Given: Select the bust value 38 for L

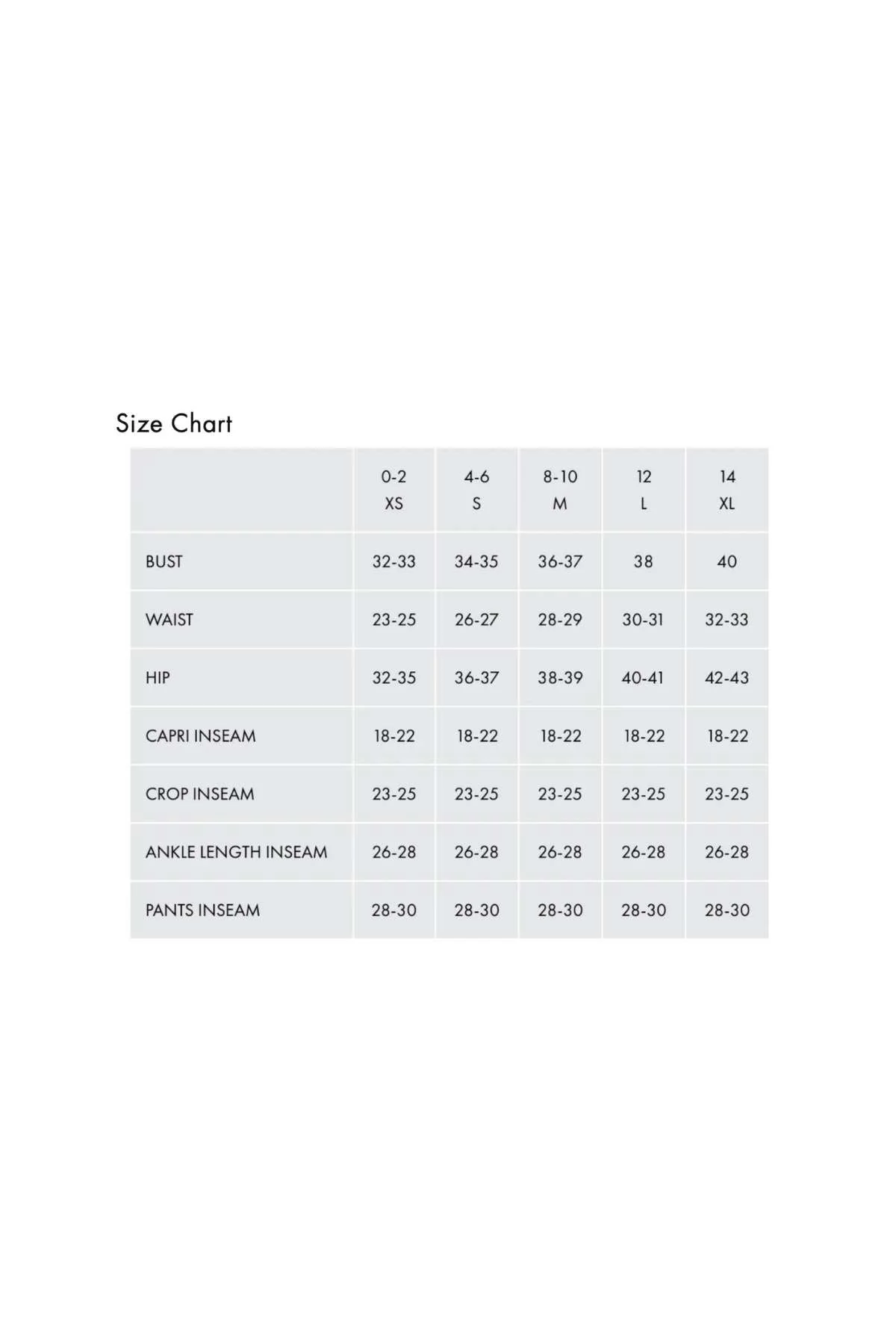Looking at the screenshot, I should click(x=644, y=561).
